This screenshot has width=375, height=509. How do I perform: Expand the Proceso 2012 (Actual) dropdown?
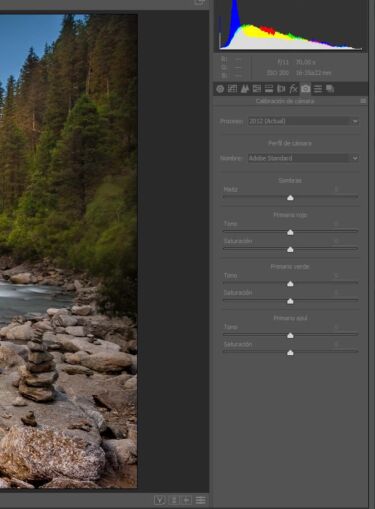click(303, 121)
